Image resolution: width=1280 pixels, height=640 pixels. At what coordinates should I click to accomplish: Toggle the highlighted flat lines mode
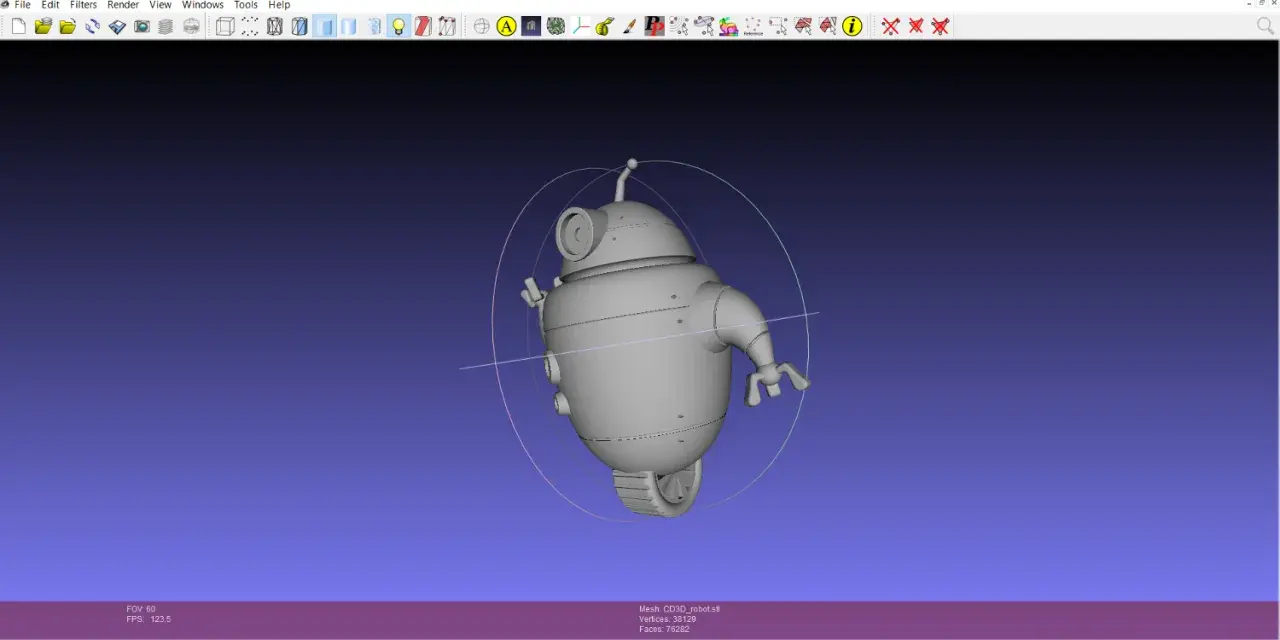(x=324, y=26)
